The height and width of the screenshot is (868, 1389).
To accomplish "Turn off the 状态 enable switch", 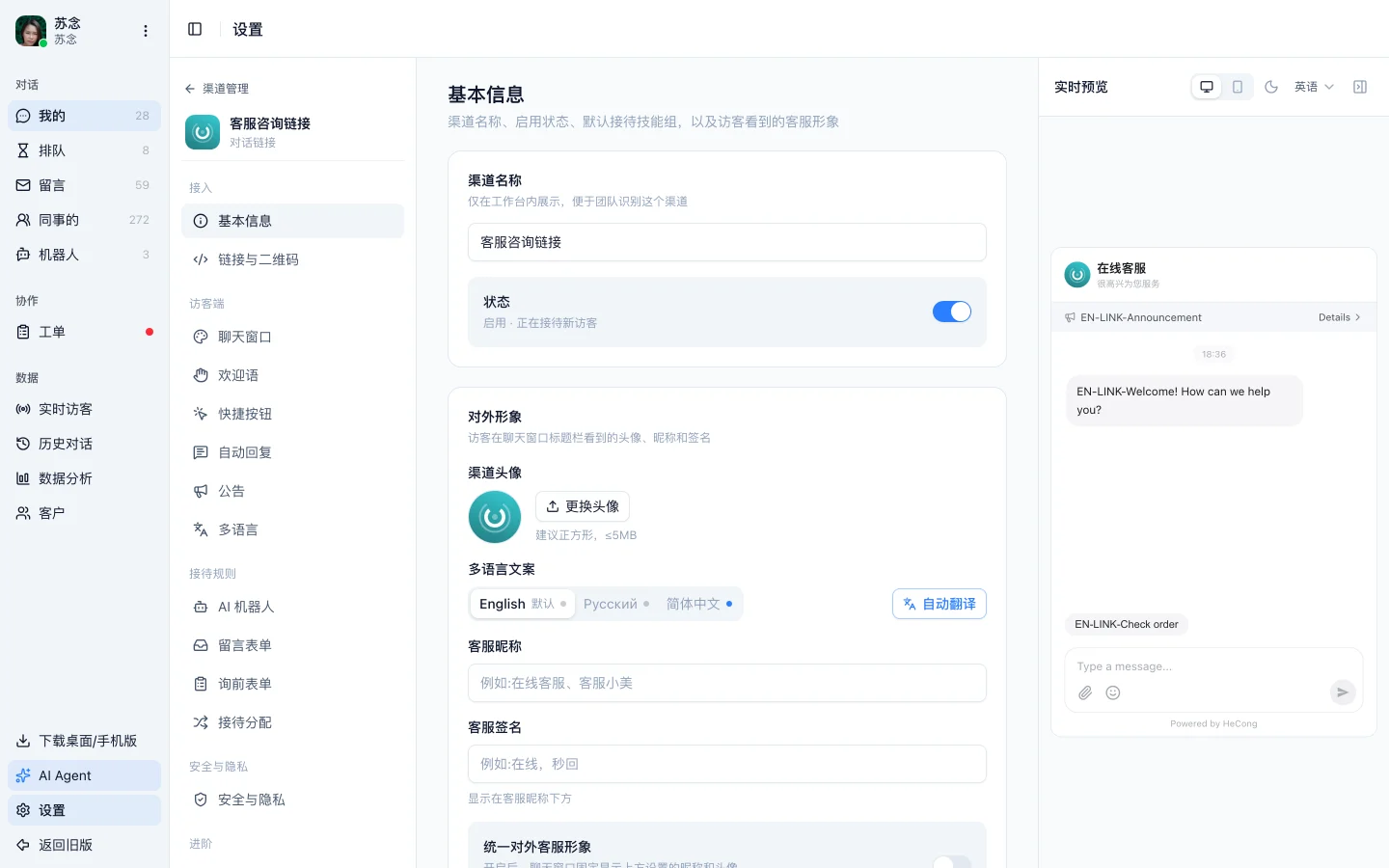I will 952,312.
